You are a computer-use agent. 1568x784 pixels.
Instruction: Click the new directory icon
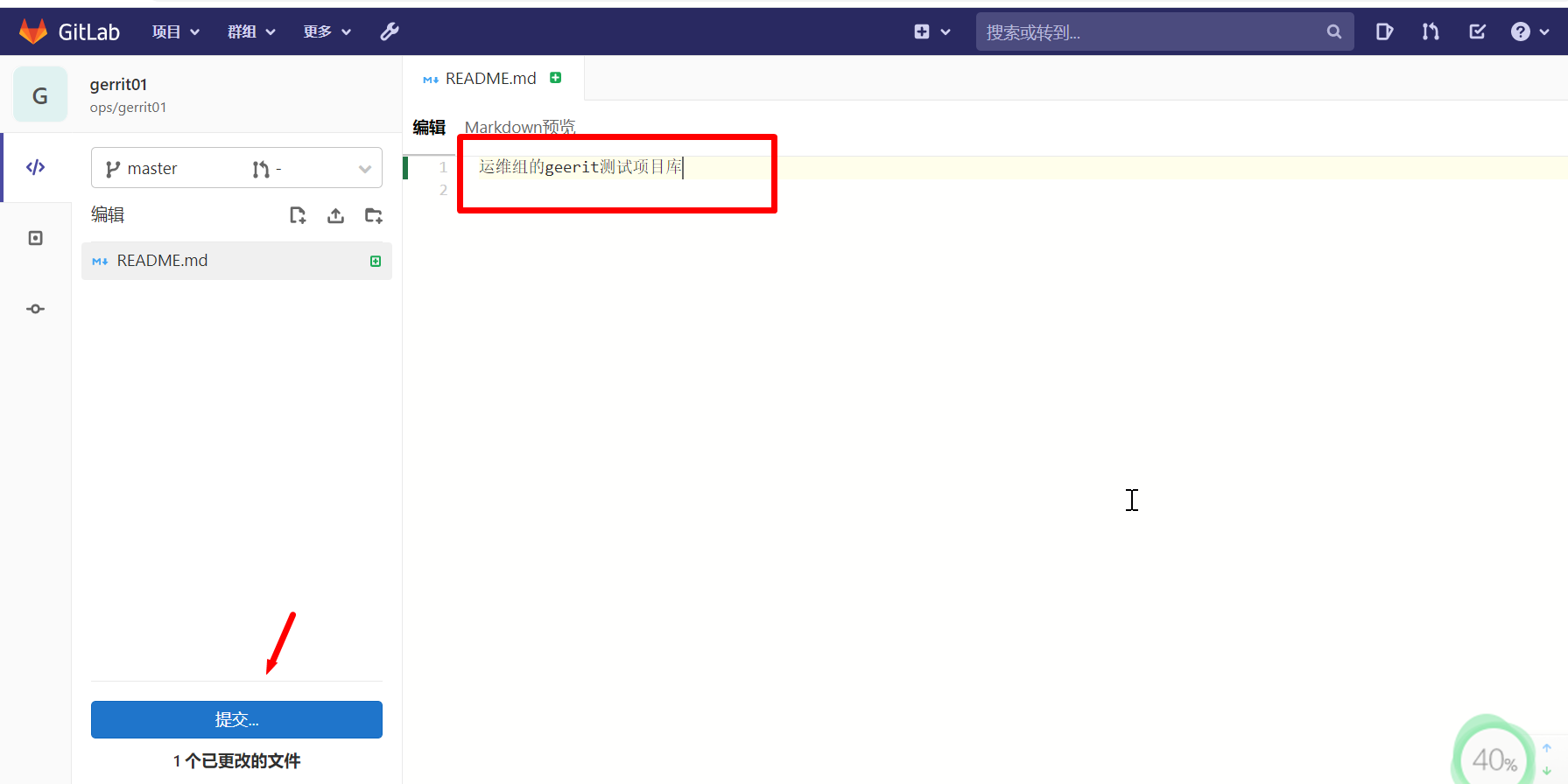coord(374,215)
